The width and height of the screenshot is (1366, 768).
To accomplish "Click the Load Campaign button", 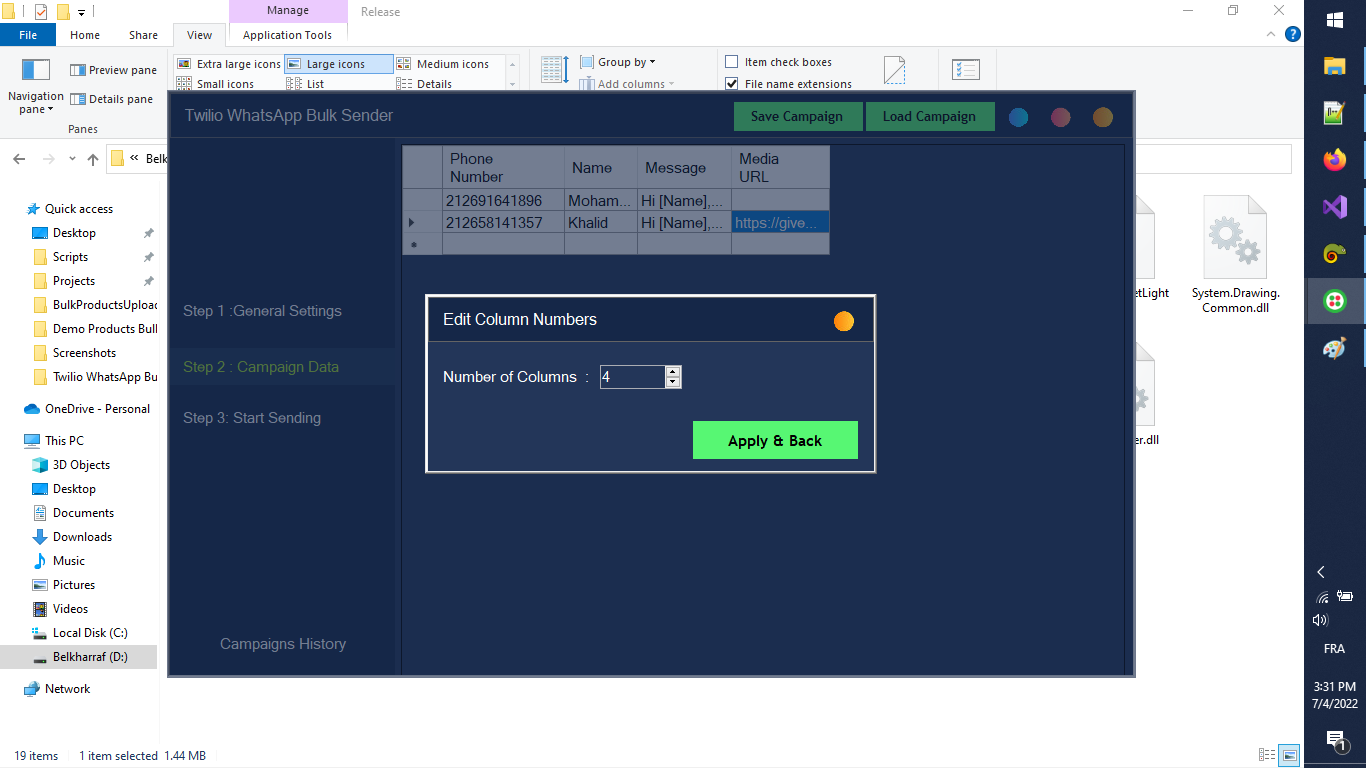I will coord(929,116).
